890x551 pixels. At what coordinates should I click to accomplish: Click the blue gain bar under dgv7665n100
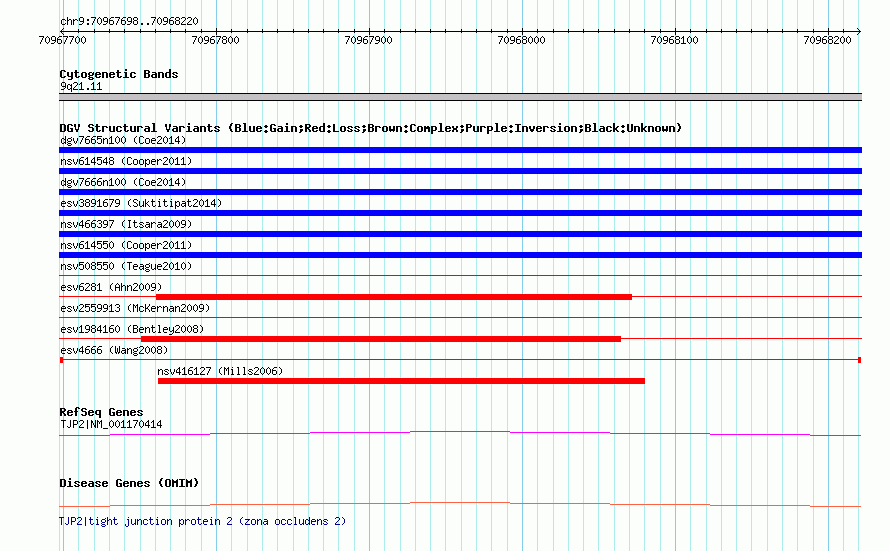coord(460,150)
